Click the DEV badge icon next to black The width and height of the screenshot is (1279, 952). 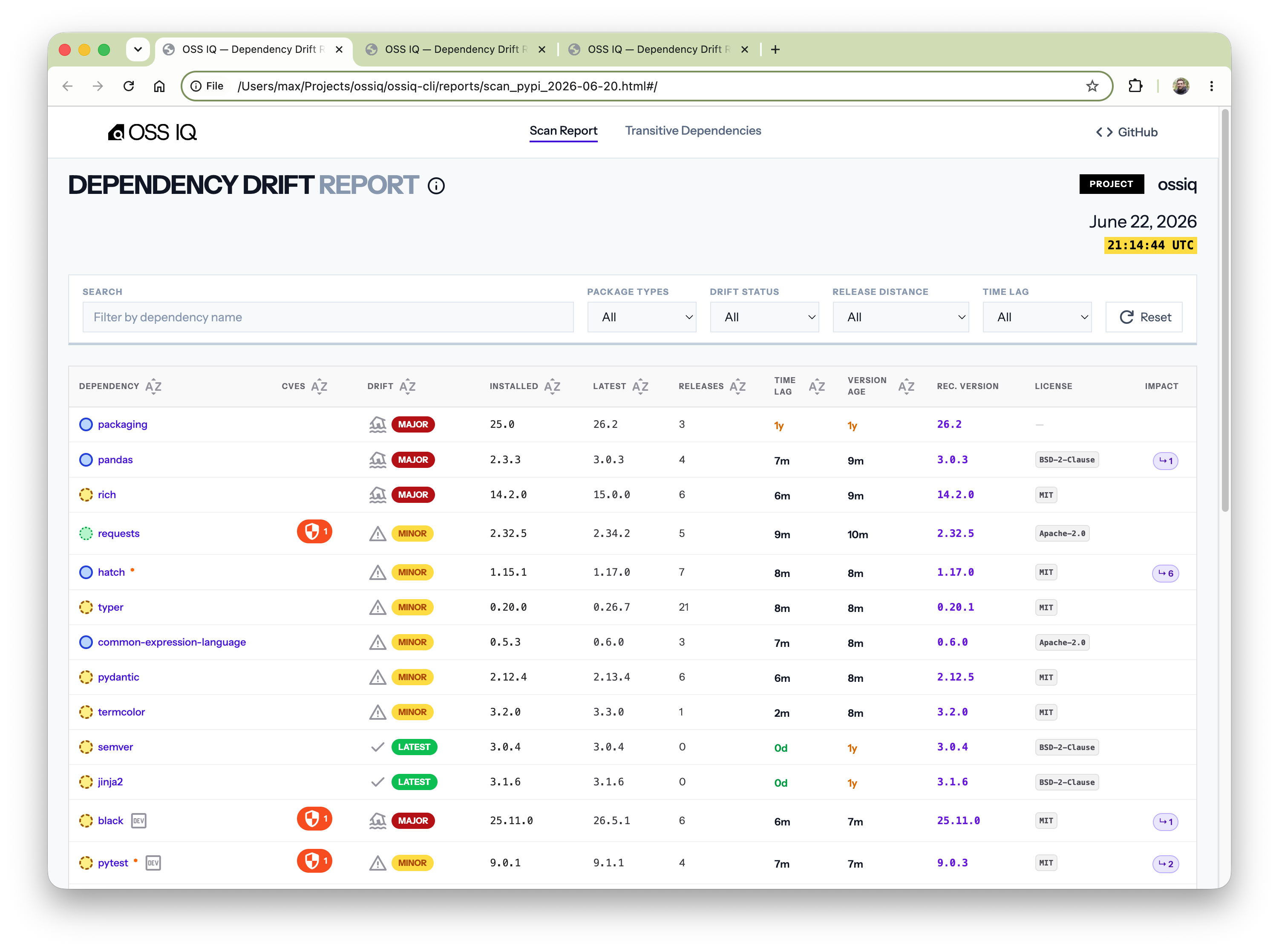tap(139, 821)
